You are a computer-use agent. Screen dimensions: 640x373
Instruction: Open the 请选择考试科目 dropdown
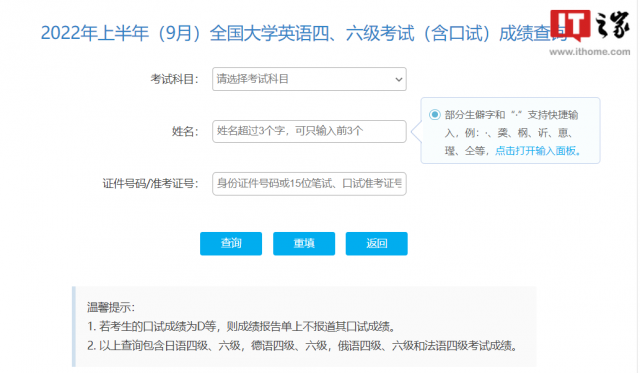click(309, 79)
